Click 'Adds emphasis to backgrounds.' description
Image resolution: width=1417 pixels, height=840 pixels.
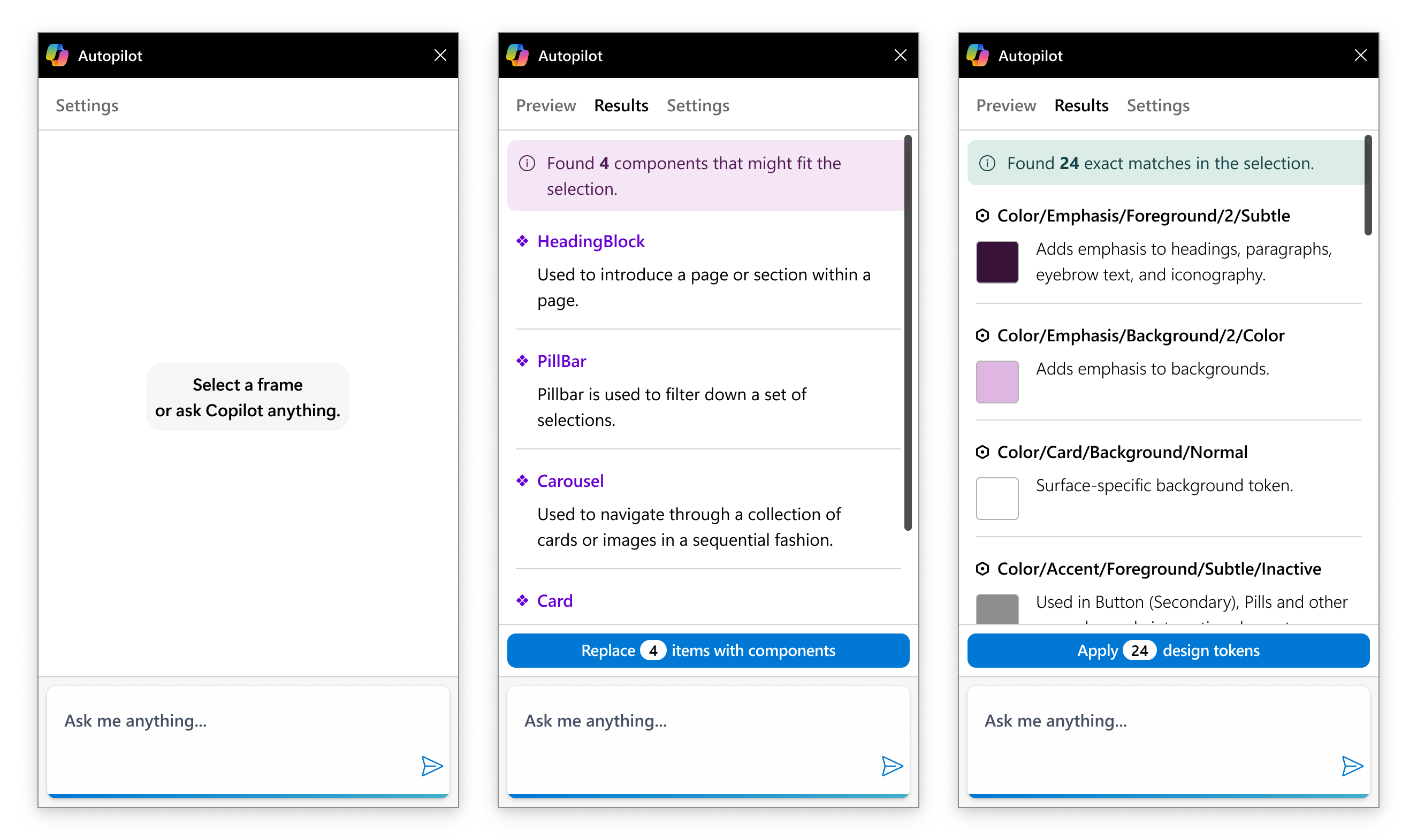[1153, 369]
